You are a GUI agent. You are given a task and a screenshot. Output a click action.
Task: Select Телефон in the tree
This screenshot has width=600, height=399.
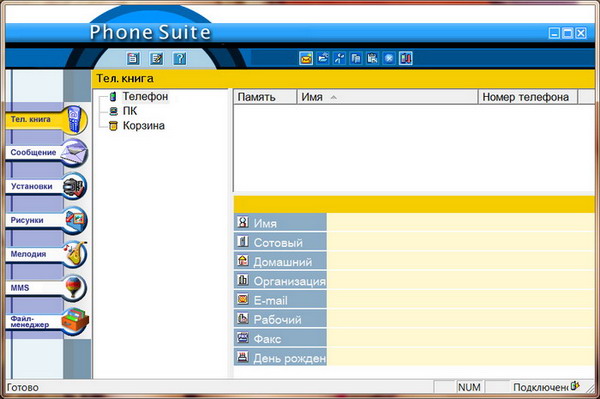click(145, 96)
